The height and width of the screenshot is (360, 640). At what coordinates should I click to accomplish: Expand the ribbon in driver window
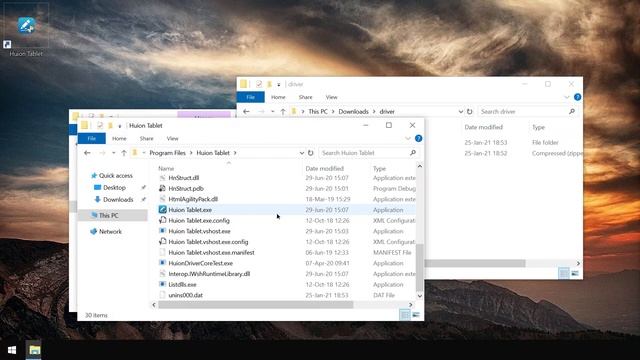[x=567, y=97]
